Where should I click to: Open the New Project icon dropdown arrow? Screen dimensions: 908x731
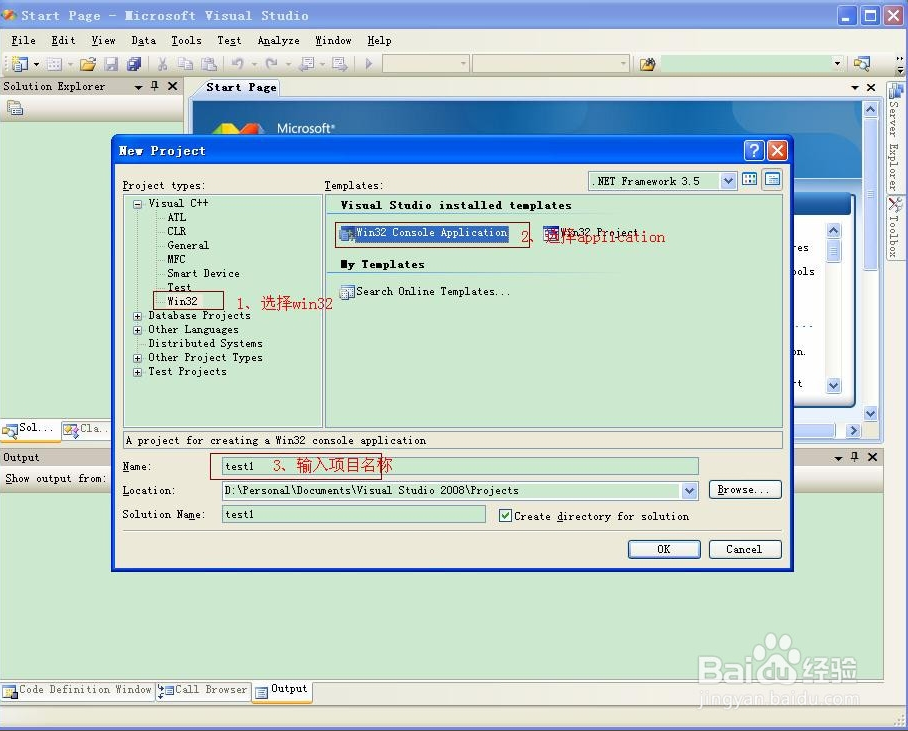(36, 64)
